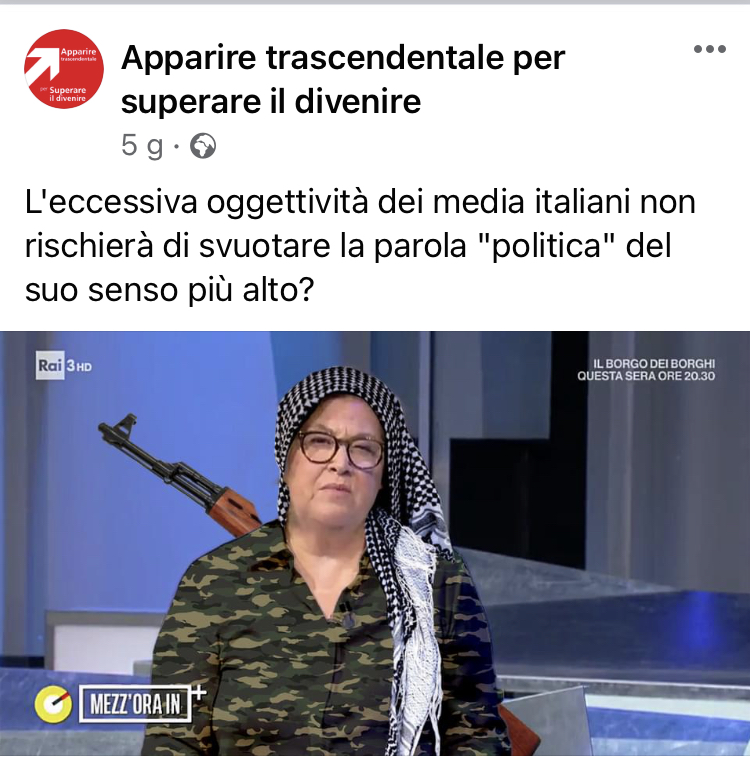The width and height of the screenshot is (750, 757).
Task: Click the "MEZZ'ORA IN" show title box
Action: tap(135, 703)
